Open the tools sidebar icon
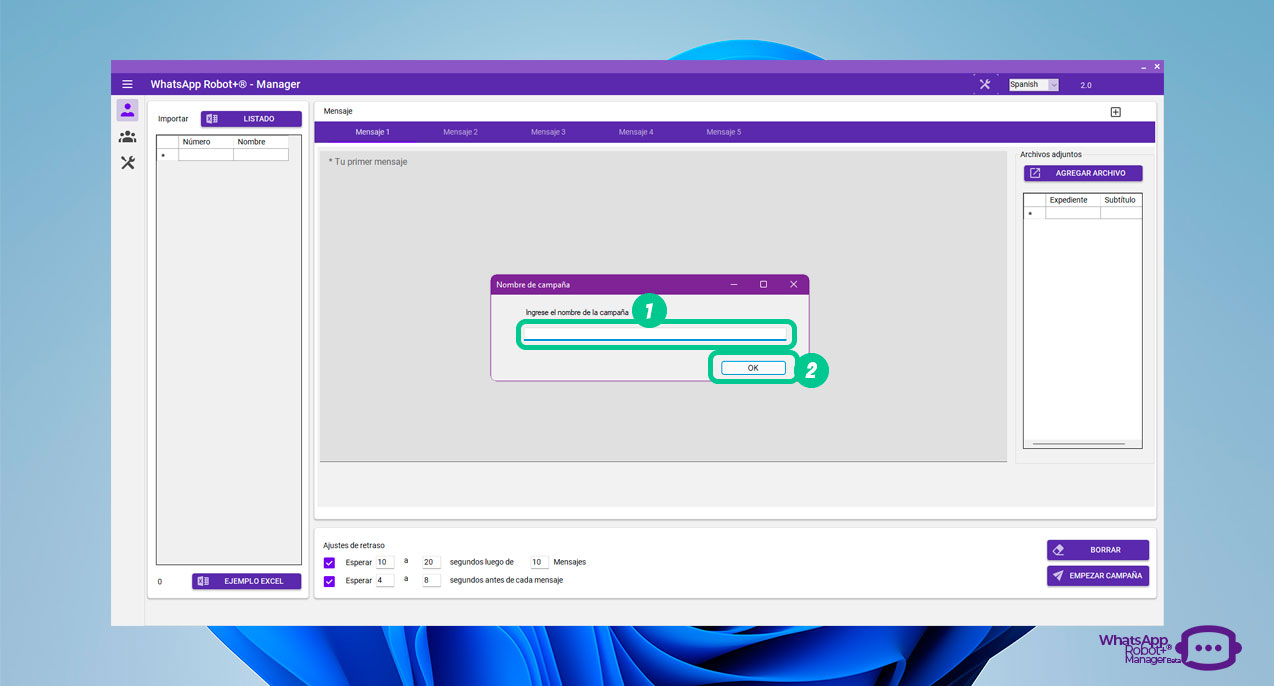Image resolution: width=1274 pixels, height=686 pixels. click(x=127, y=163)
